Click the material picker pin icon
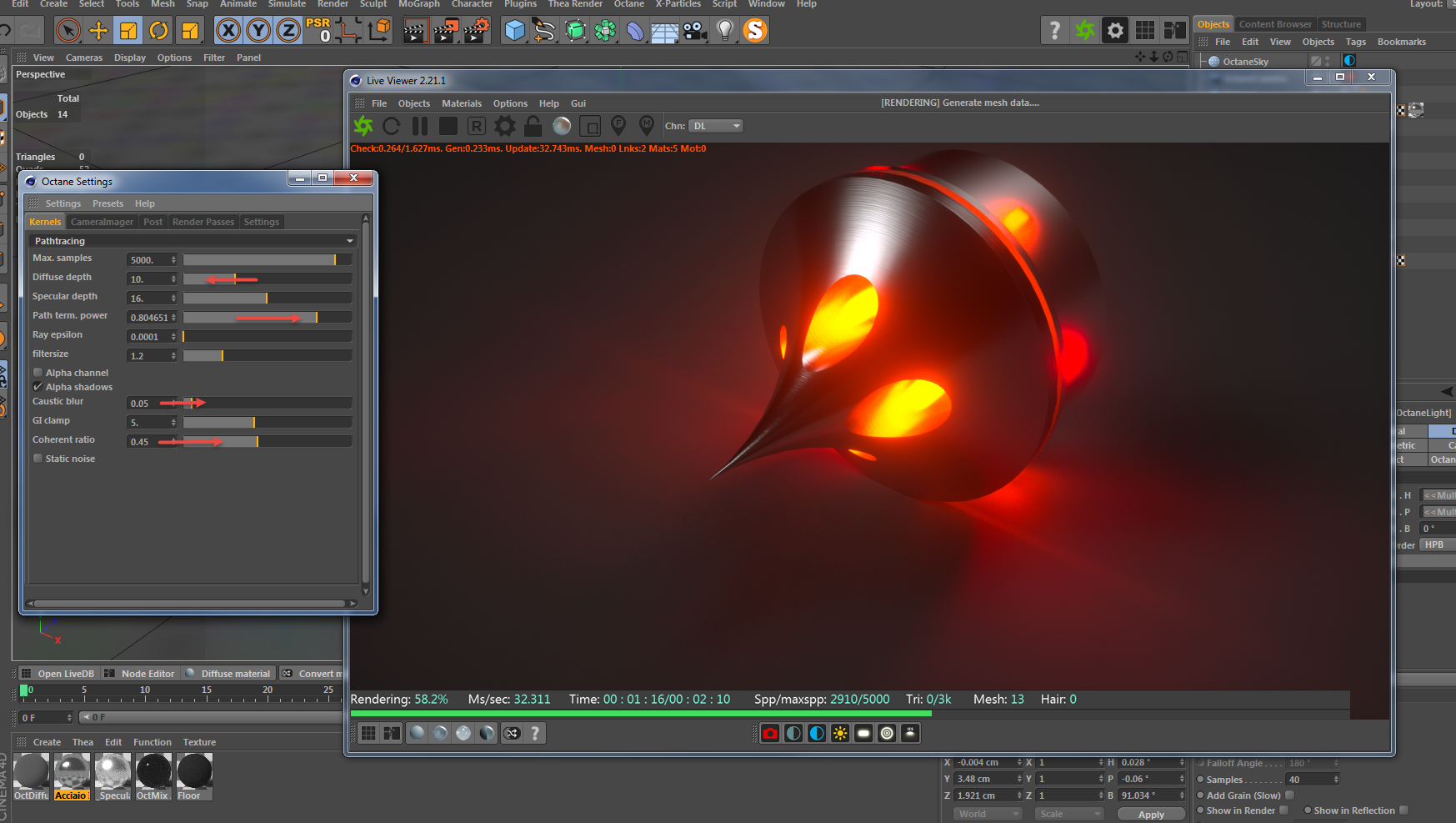 647,126
